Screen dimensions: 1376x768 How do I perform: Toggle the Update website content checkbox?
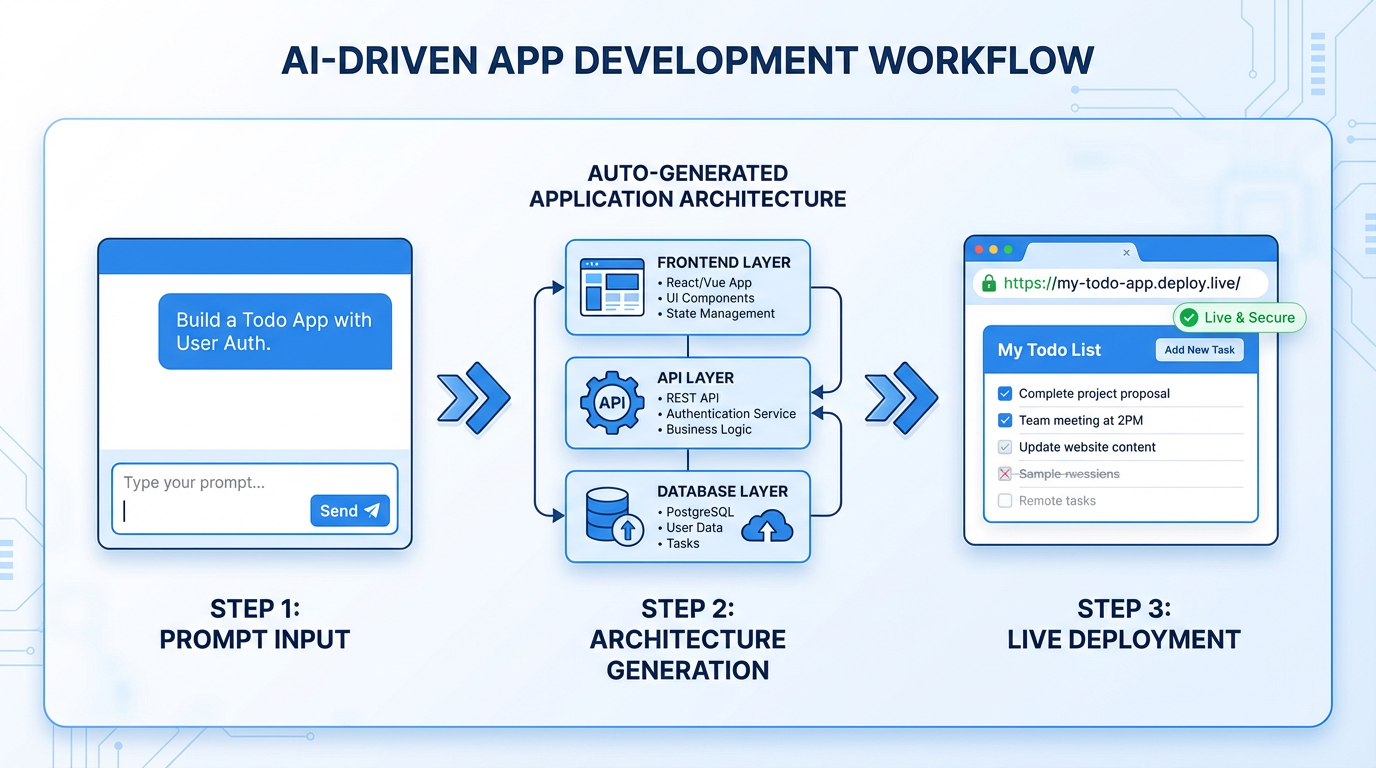(x=1005, y=447)
